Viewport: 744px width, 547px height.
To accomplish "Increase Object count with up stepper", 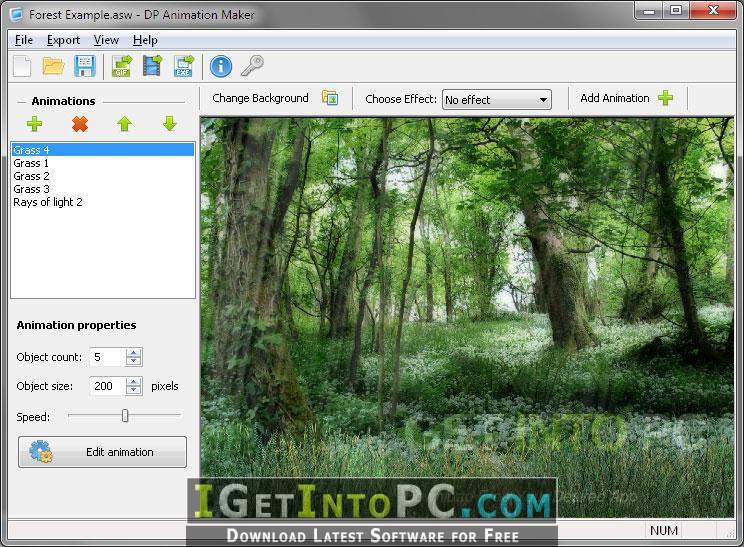I will (x=134, y=353).
